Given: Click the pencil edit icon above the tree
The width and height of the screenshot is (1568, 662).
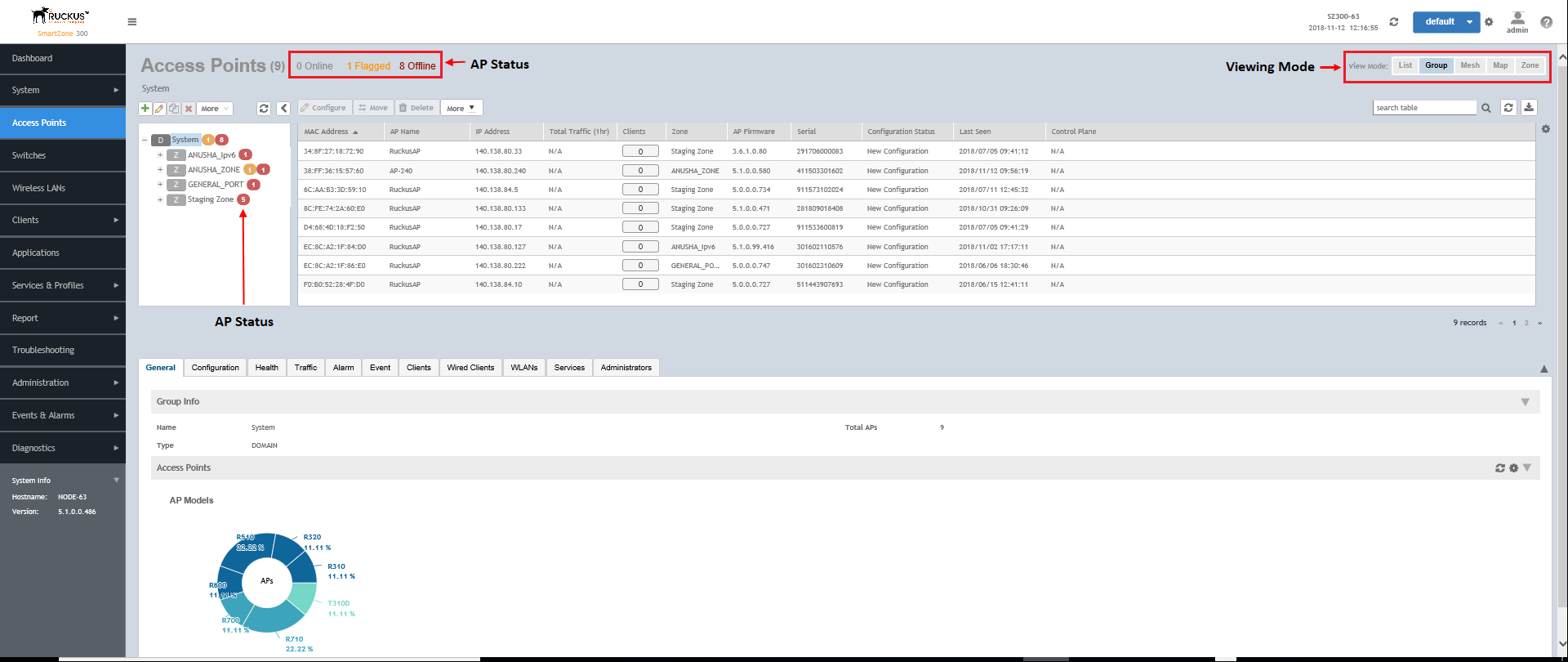Looking at the screenshot, I should click(159, 109).
